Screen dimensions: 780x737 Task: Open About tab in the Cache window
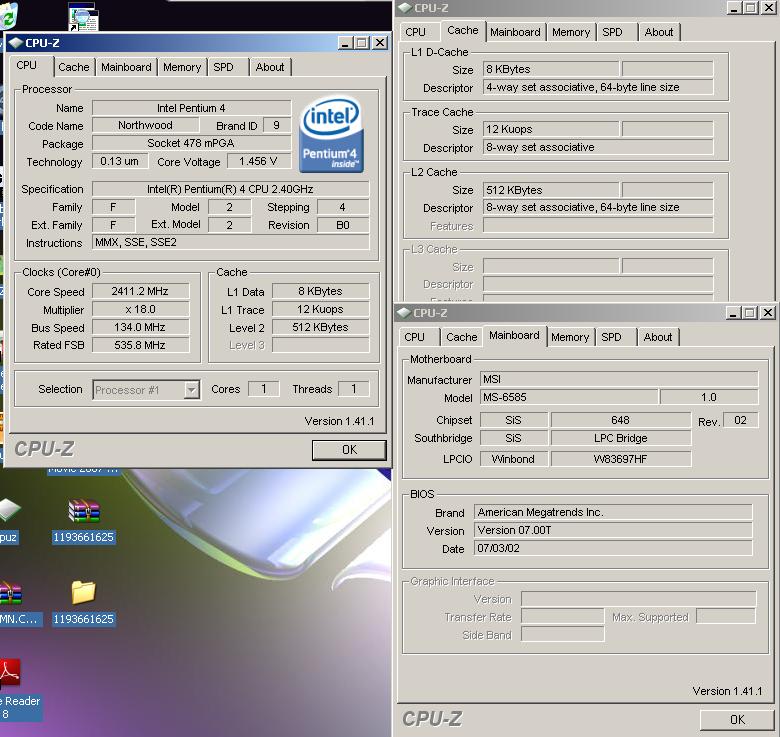[659, 32]
